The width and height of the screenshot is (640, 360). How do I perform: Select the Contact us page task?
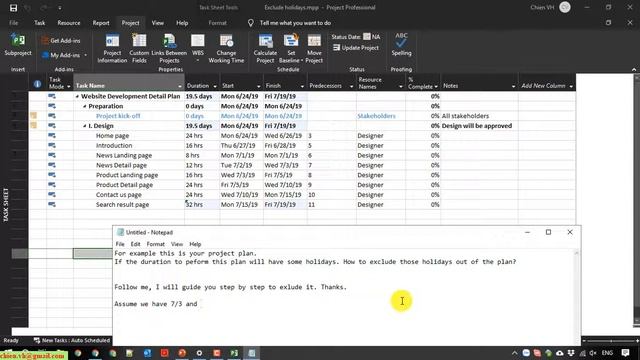point(118,195)
